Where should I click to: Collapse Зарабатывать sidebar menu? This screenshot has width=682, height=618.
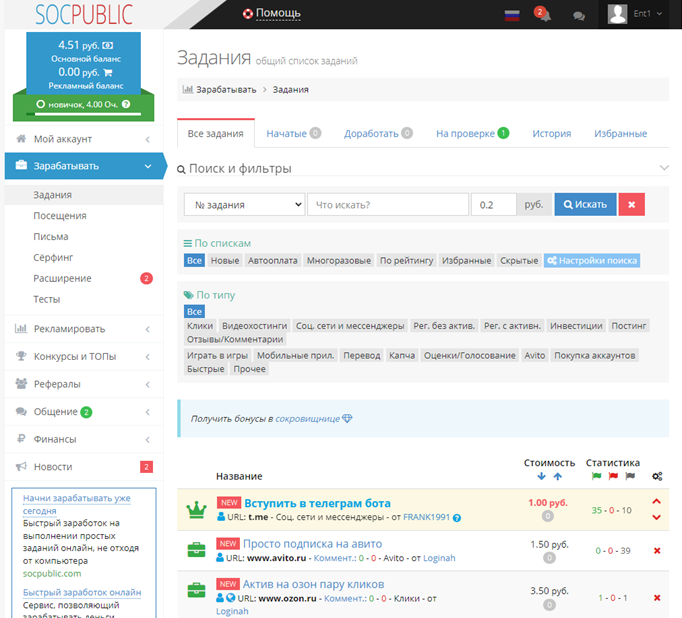coord(84,166)
